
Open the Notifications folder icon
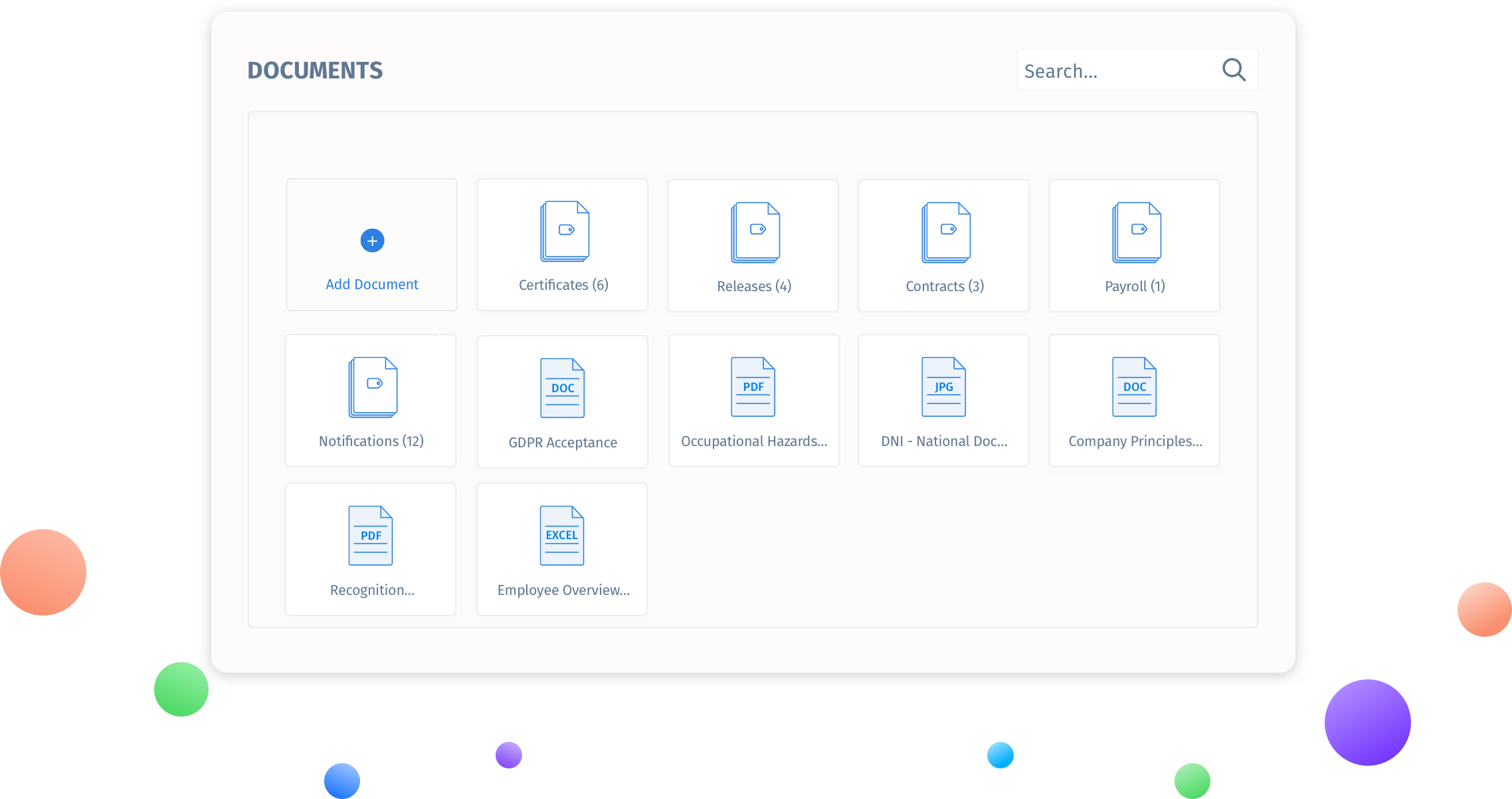click(373, 388)
